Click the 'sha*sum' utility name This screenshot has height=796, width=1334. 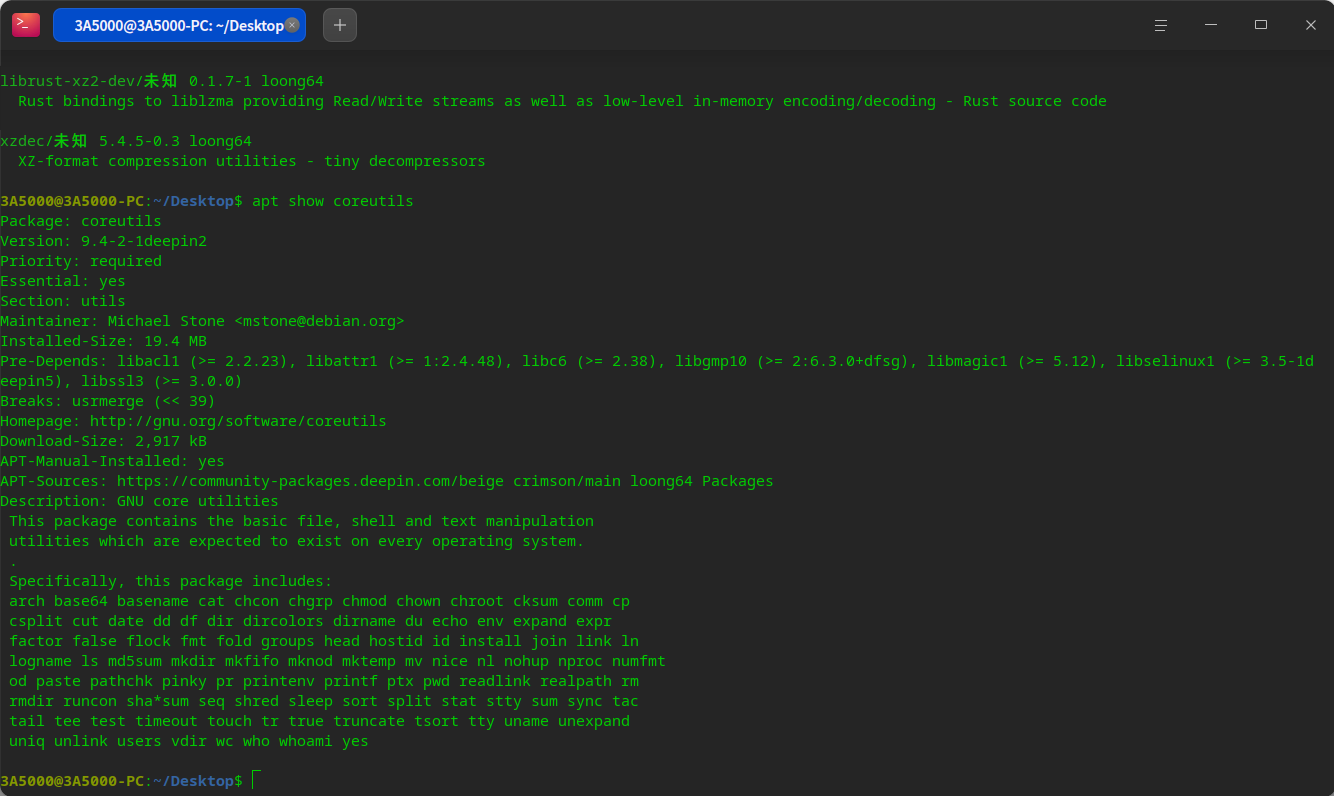pyautogui.click(x=158, y=701)
